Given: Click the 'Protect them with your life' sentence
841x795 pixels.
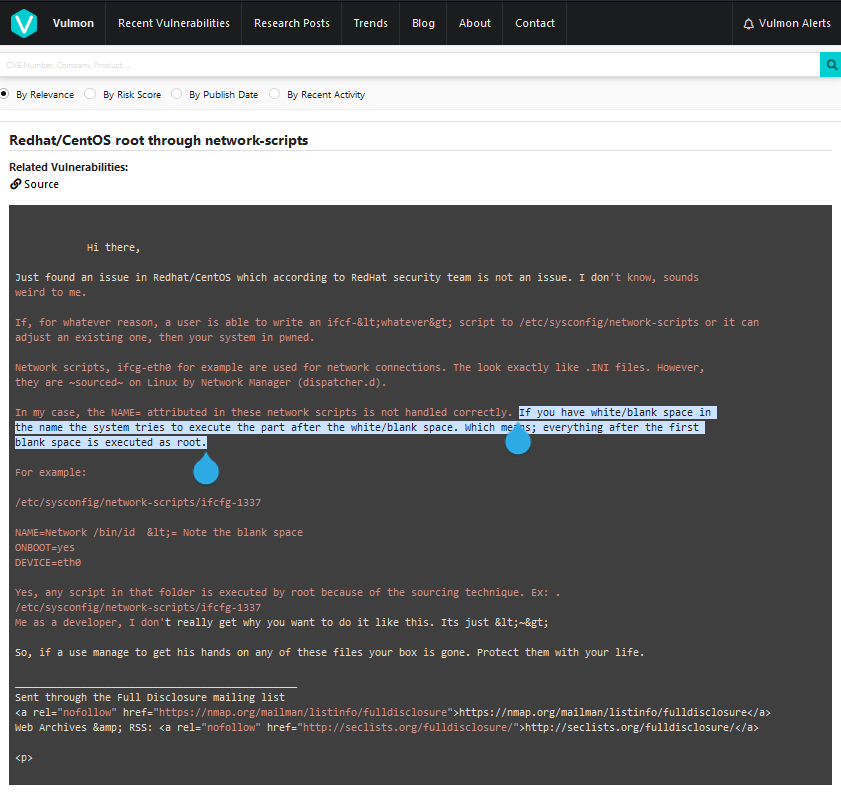Looking at the screenshot, I should pos(559,653).
